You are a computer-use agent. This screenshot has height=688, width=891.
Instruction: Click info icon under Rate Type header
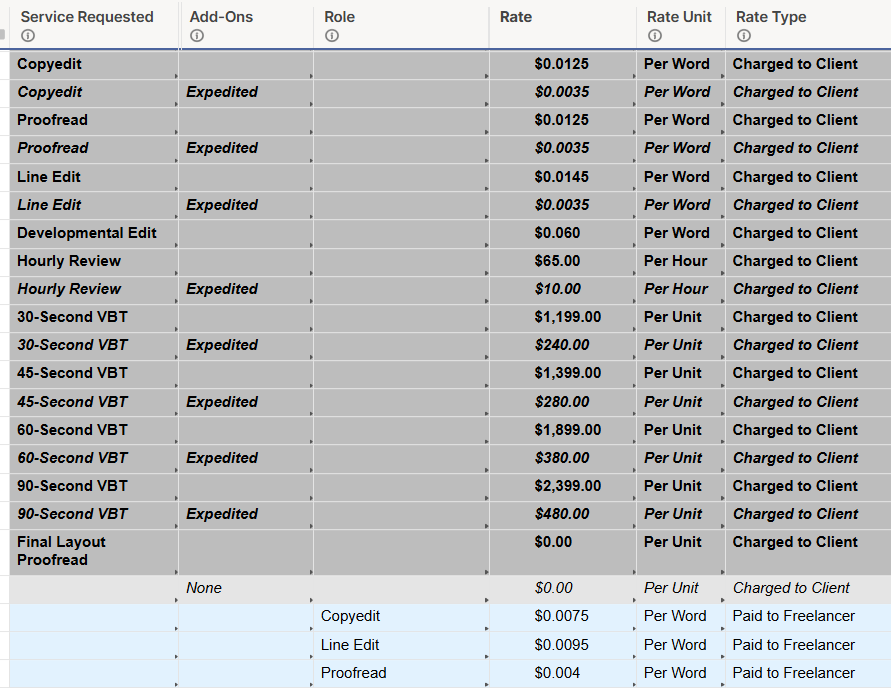[x=743, y=36]
